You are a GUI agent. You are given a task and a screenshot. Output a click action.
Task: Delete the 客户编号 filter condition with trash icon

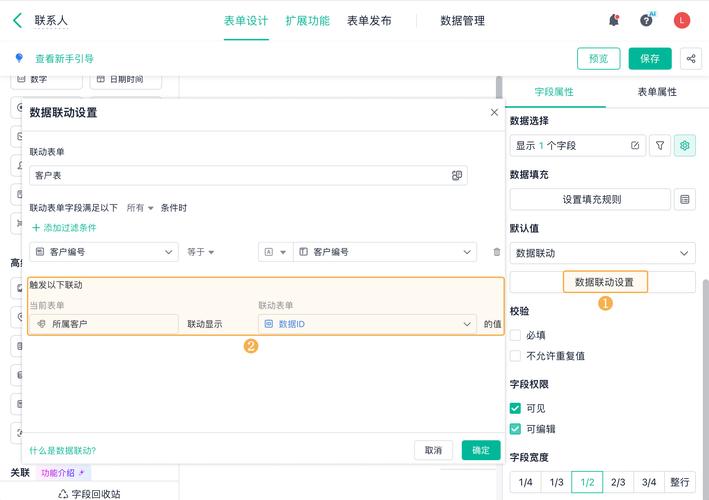tap(496, 252)
